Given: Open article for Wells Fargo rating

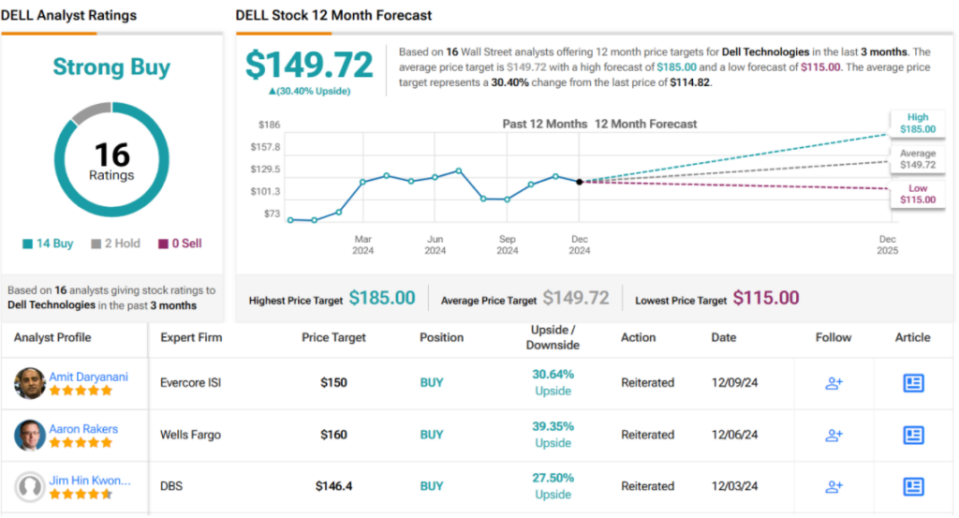Looking at the screenshot, I should pos(913,435).
